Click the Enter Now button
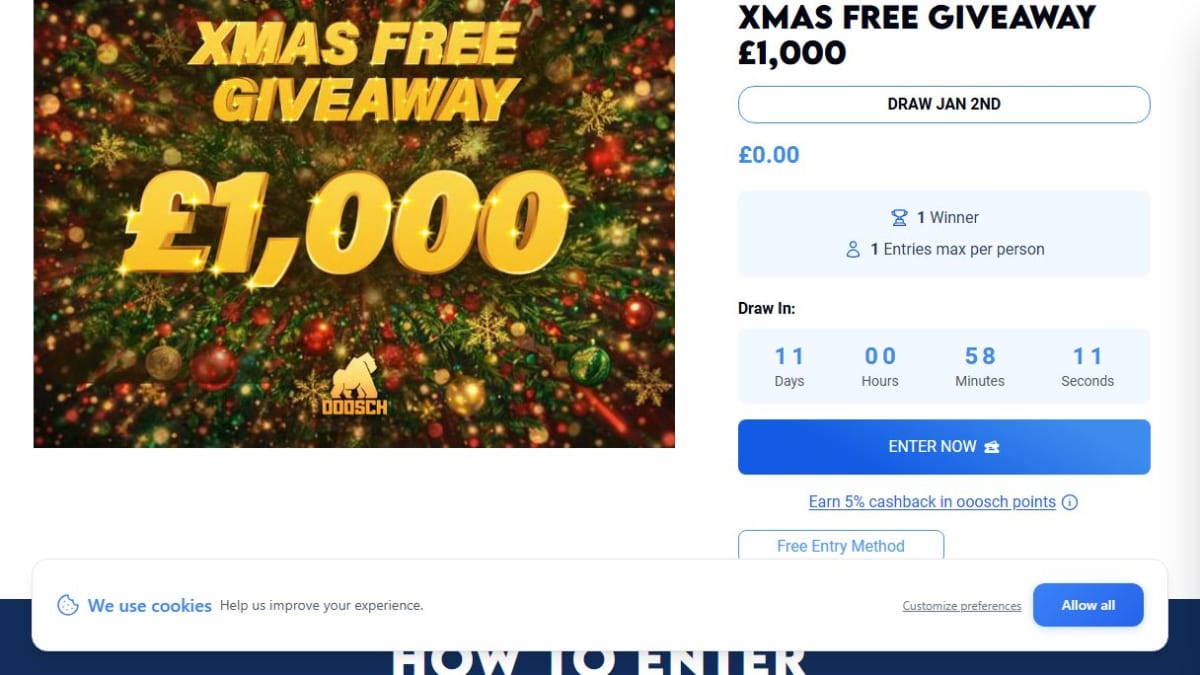Screen dimensions: 1200x675 coord(944,447)
